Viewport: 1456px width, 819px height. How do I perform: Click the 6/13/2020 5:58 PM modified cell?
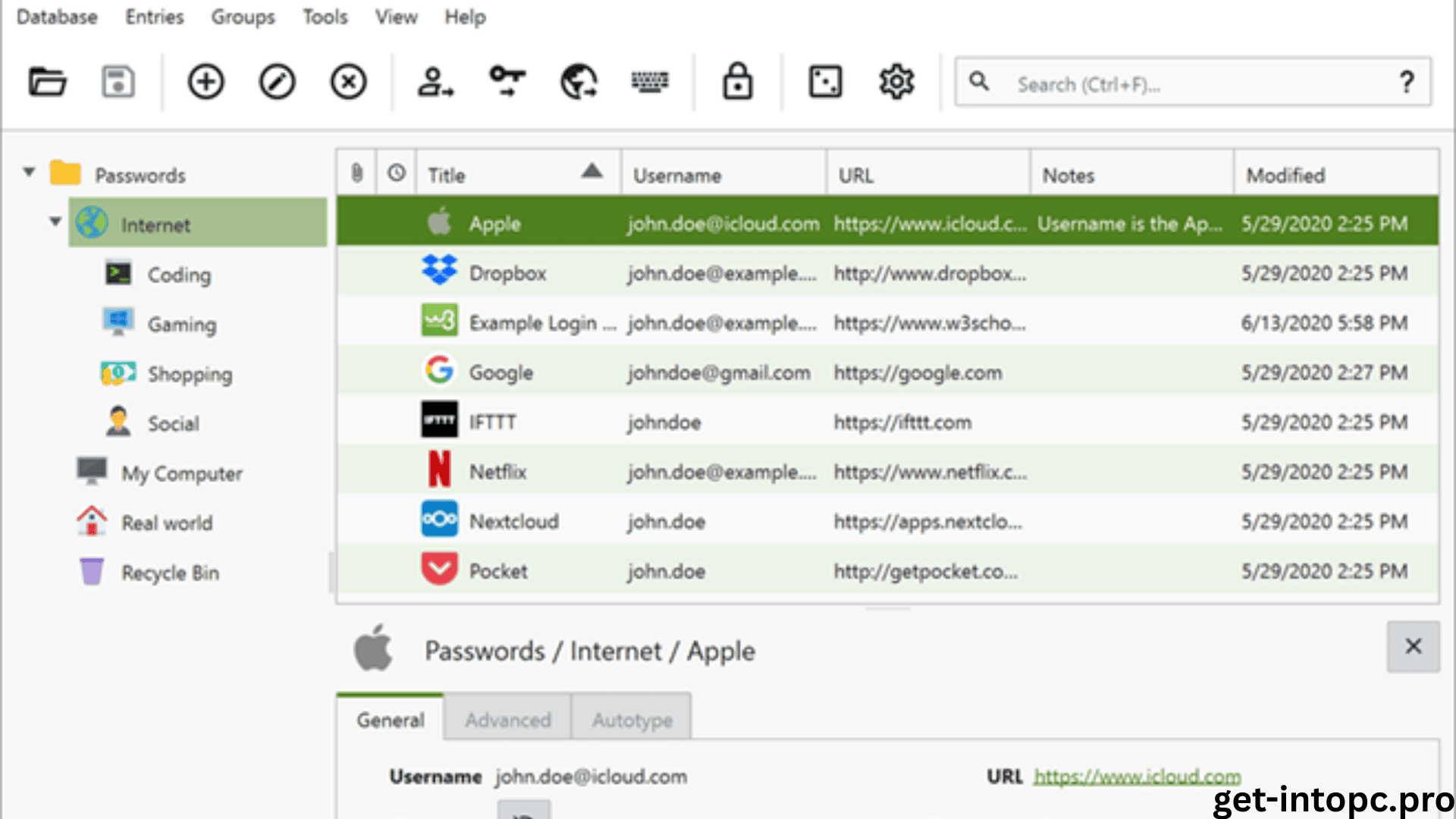click(1324, 322)
